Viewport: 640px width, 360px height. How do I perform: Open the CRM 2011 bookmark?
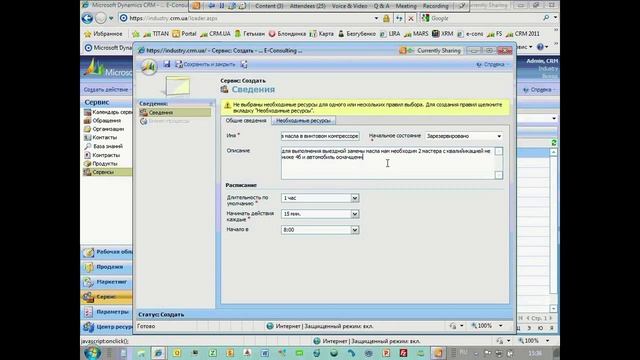point(523,34)
